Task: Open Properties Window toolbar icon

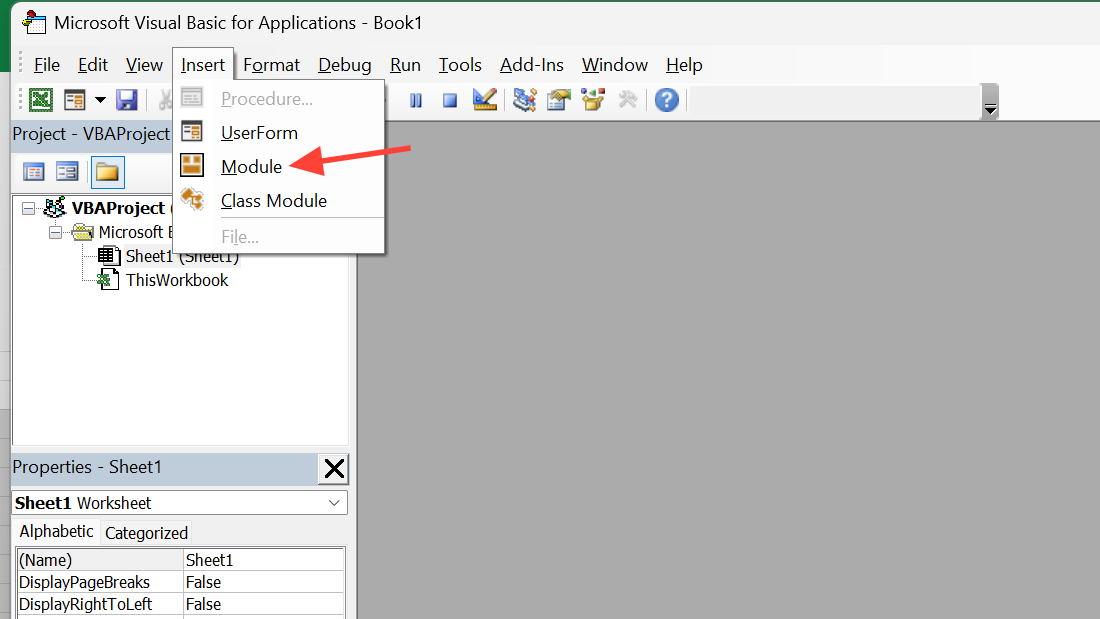Action: pos(559,100)
